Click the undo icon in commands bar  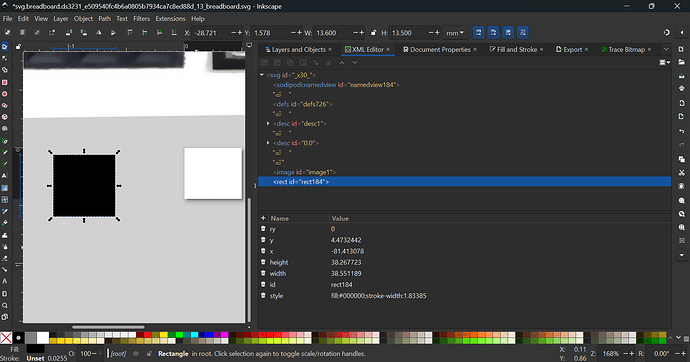pyautogui.click(x=682, y=131)
